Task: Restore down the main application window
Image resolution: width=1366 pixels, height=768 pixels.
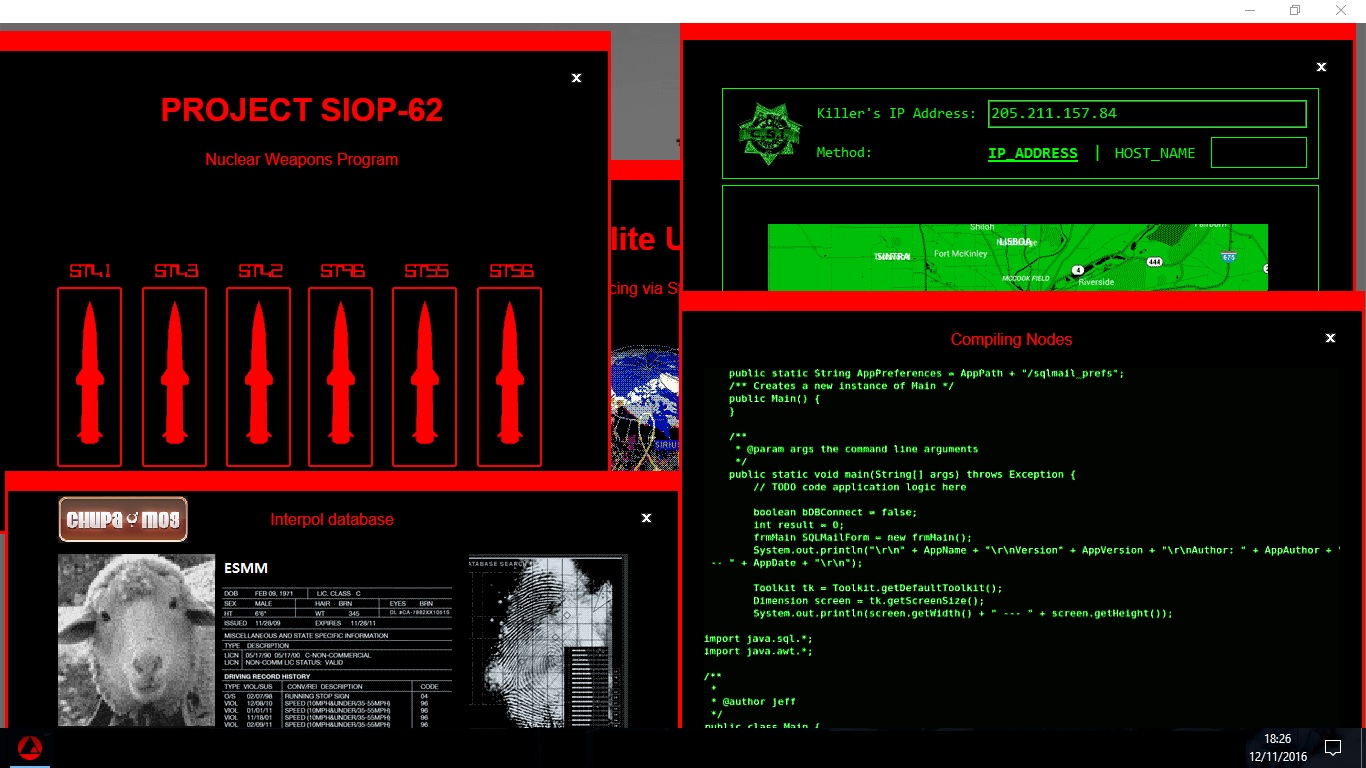Action: pos(1295,10)
